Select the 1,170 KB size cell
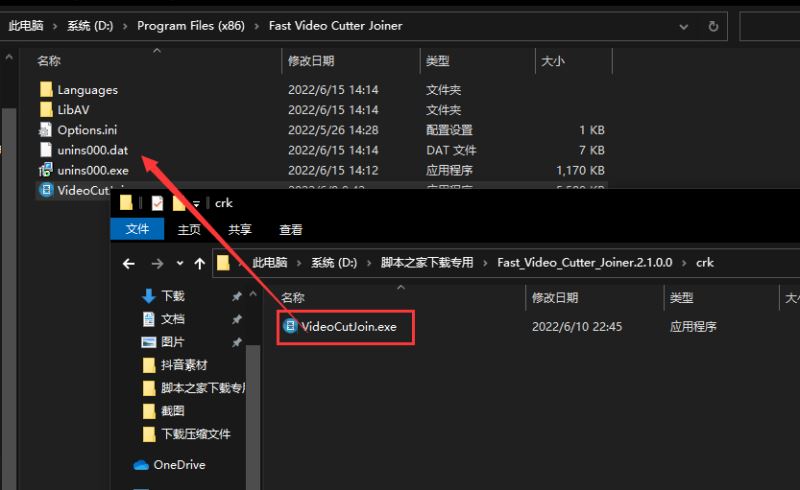This screenshot has width=800, height=490. coord(580,170)
